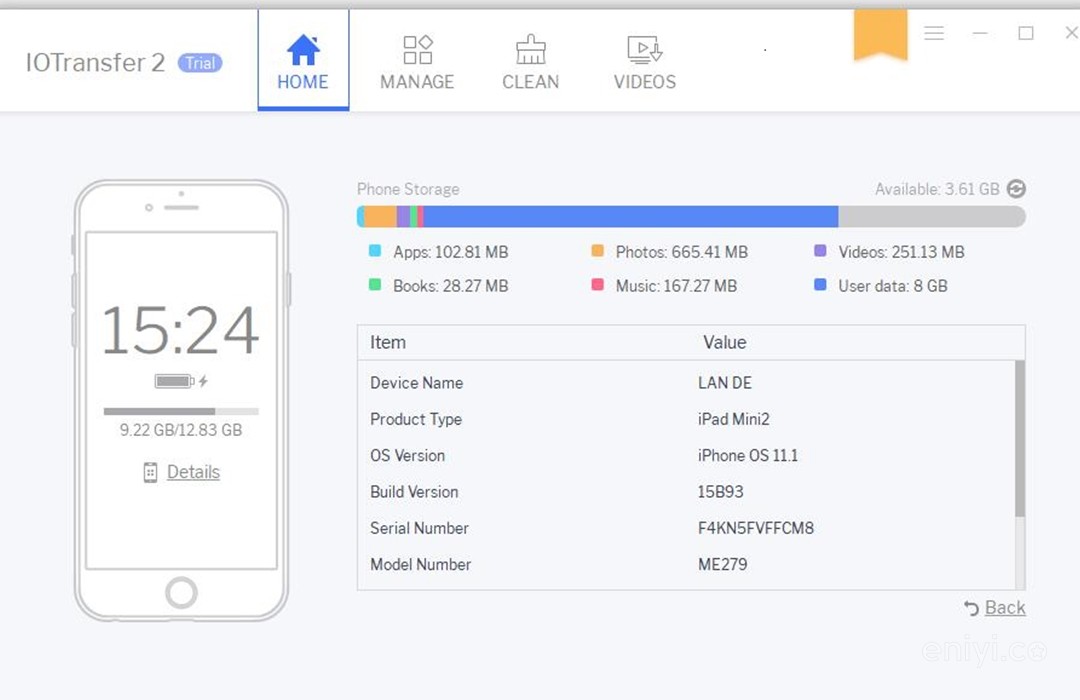Open the HOME tab house icon
Image resolution: width=1080 pixels, height=700 pixels.
pos(303,50)
